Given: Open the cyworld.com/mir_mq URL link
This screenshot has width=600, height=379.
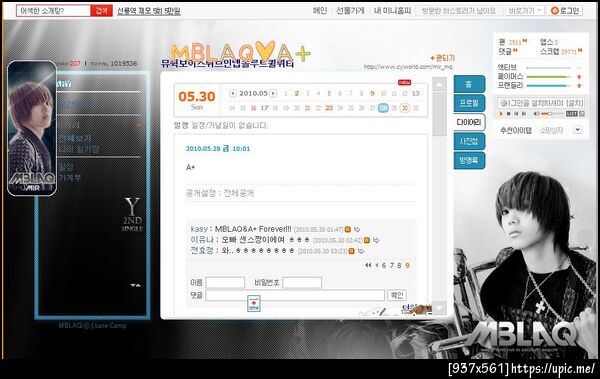Looking at the screenshot, I should (408, 67).
